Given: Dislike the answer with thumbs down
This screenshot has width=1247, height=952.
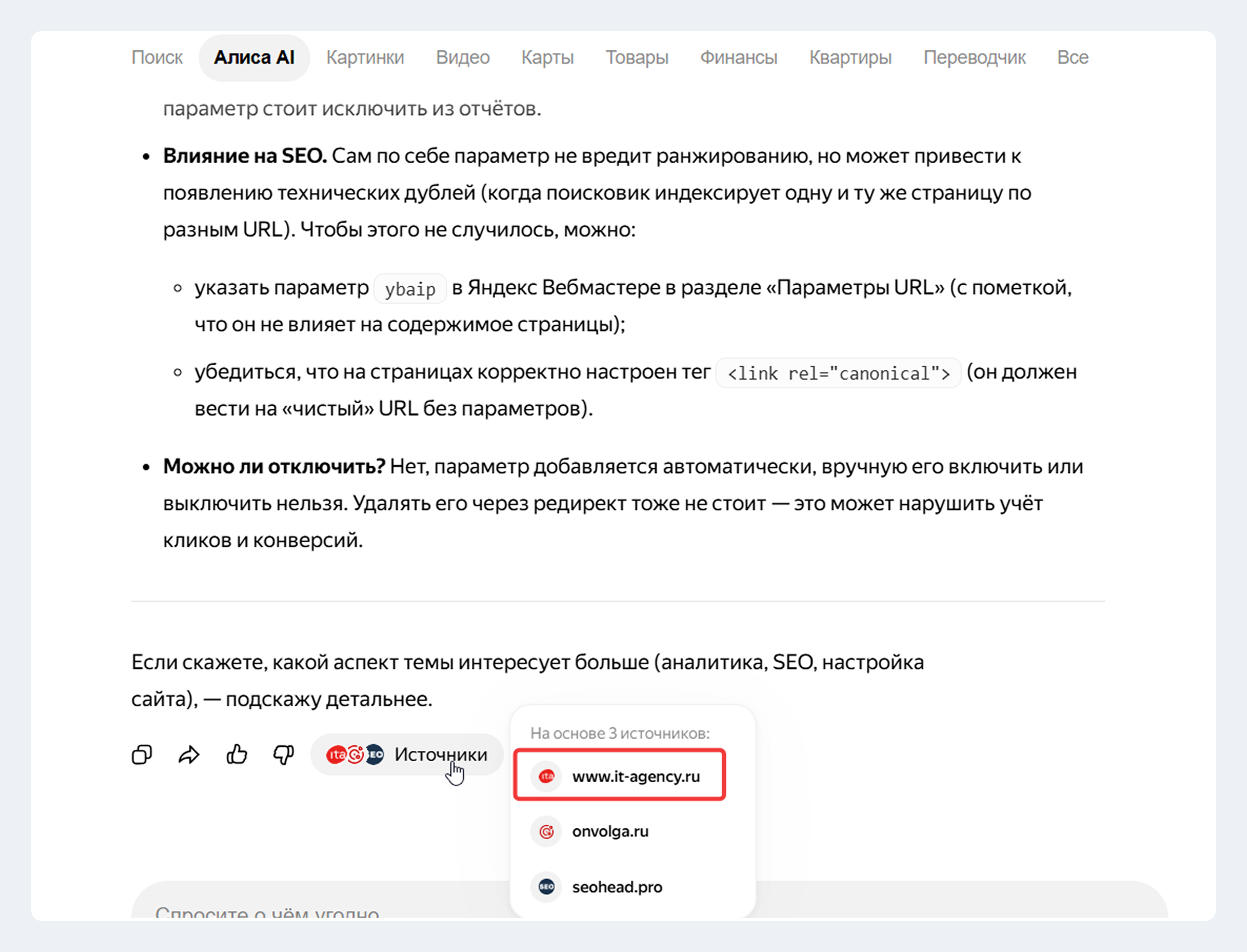Looking at the screenshot, I should [x=284, y=755].
